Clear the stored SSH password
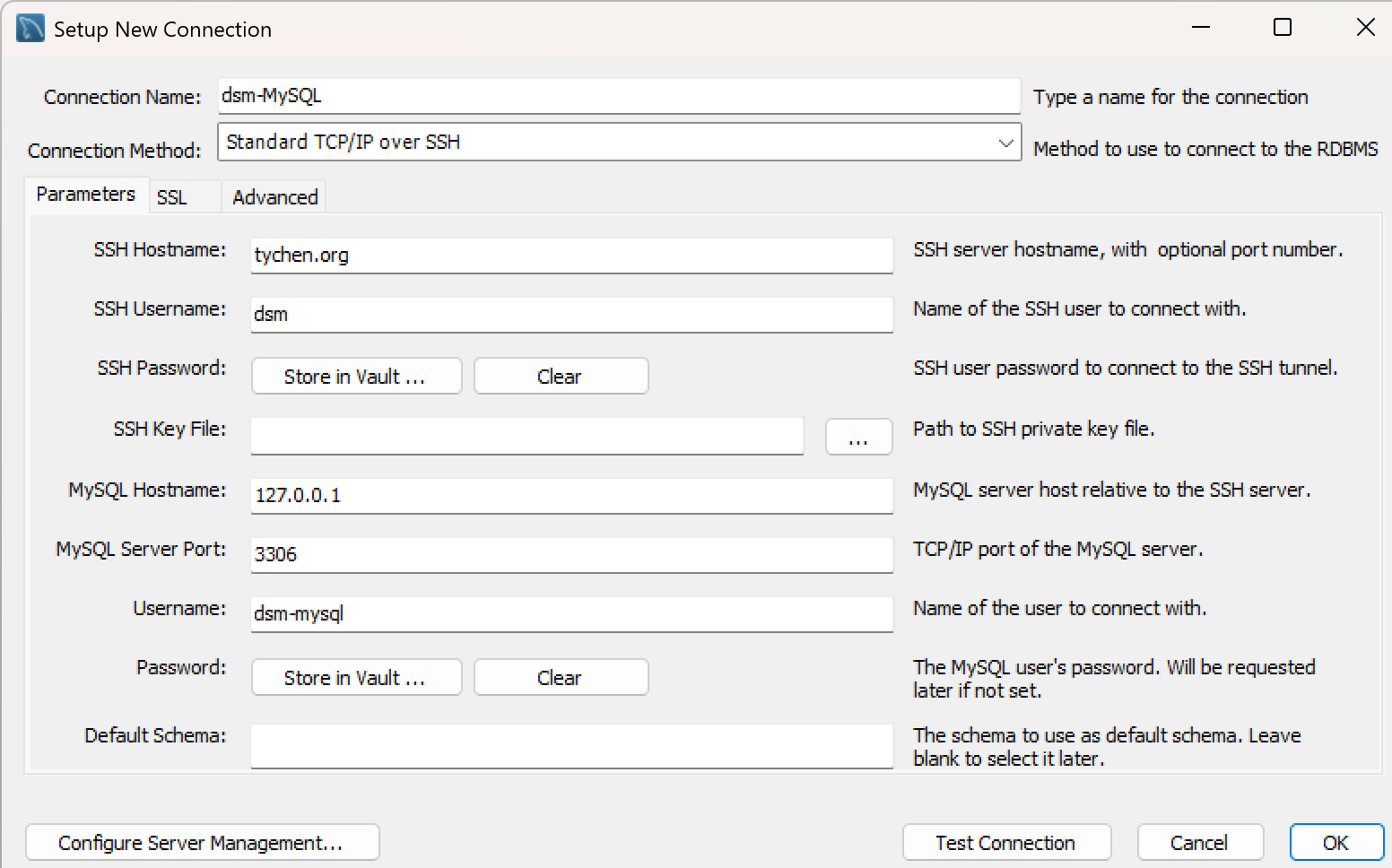The image size is (1392, 868). pos(561,377)
